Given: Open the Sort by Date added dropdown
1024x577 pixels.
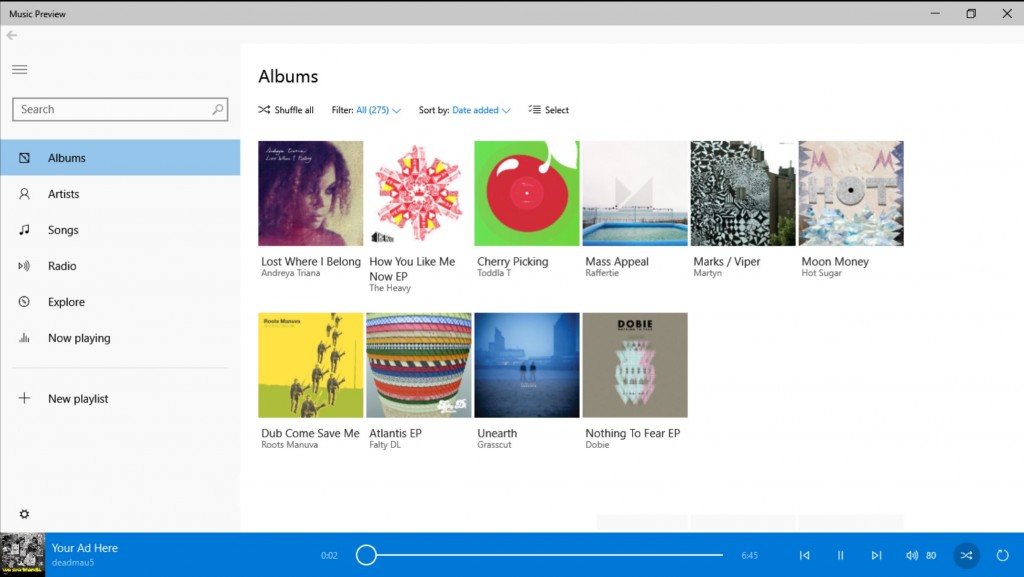Looking at the screenshot, I should pyautogui.click(x=480, y=110).
